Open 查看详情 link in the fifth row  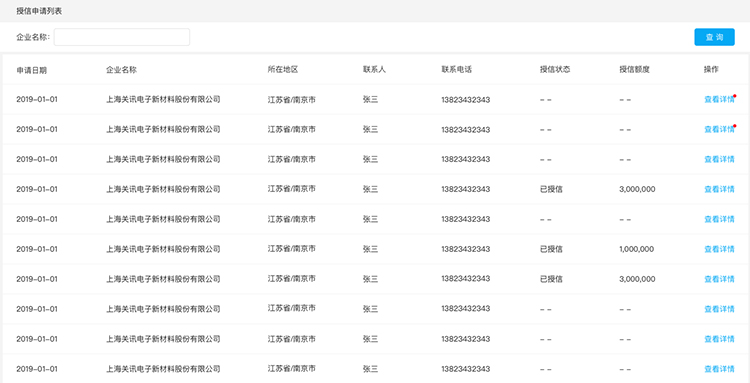point(719,219)
